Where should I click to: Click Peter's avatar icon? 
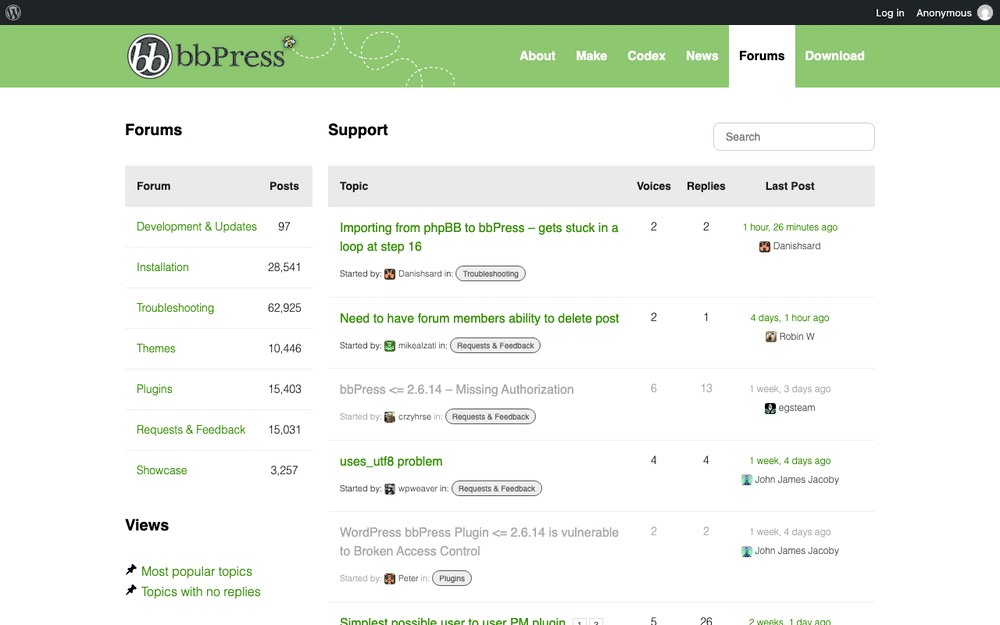click(390, 578)
